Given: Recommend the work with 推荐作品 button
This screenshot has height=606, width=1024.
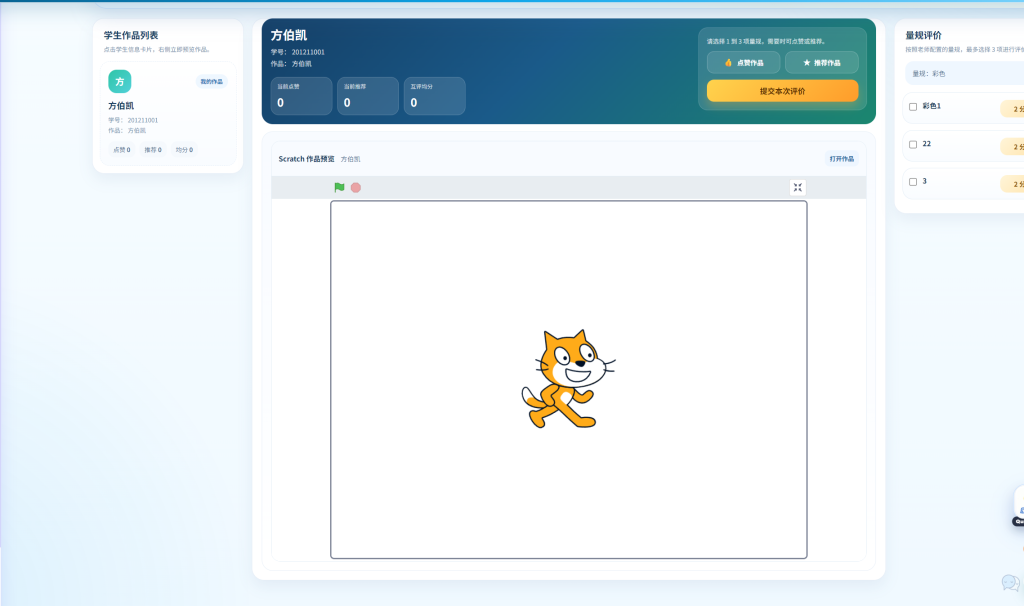Looking at the screenshot, I should (x=822, y=63).
